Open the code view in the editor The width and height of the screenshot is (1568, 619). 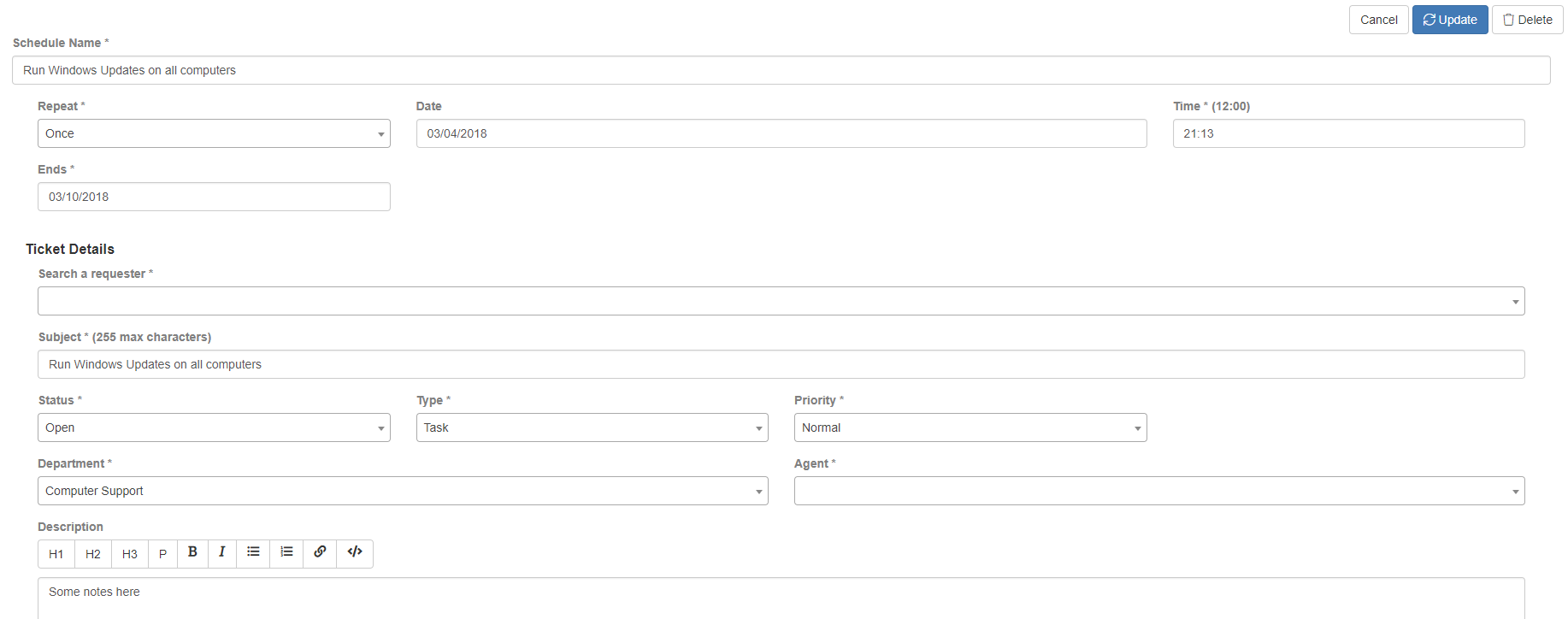355,554
